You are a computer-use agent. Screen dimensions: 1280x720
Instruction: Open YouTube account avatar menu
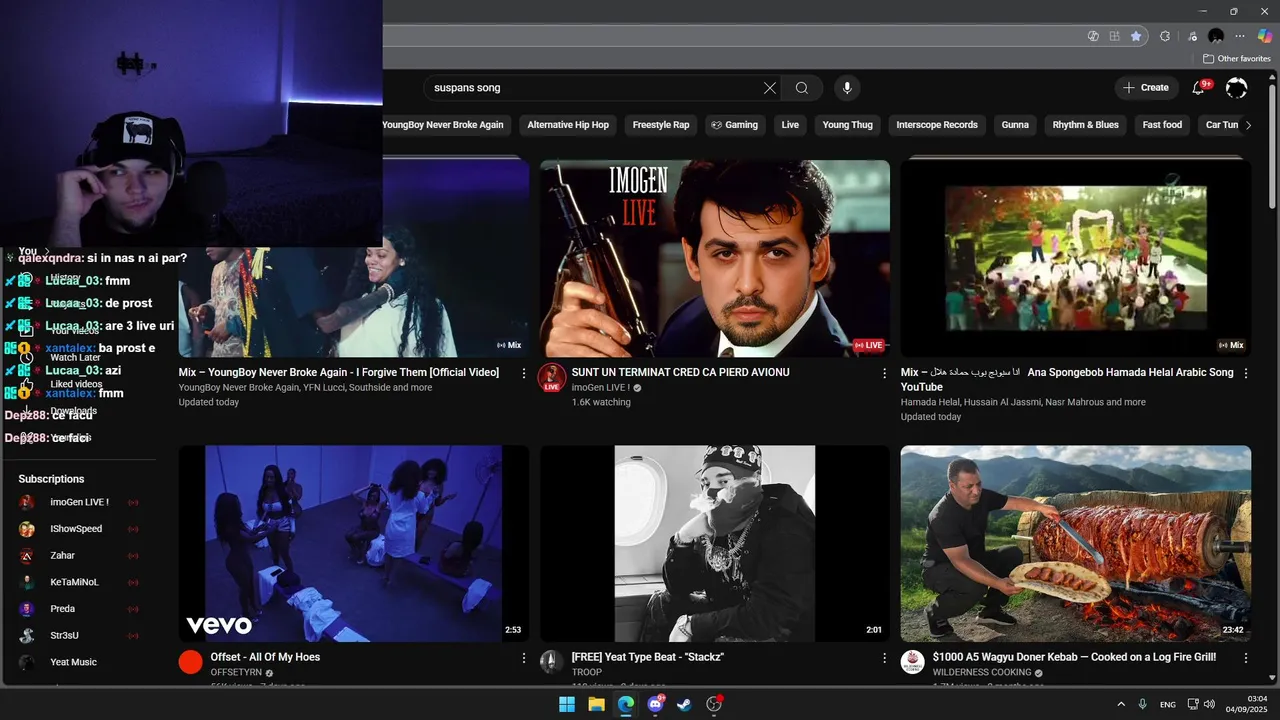click(1237, 88)
